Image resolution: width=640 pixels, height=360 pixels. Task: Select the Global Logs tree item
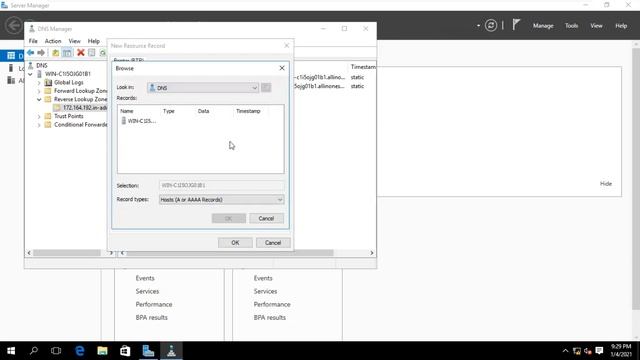pyautogui.click(x=68, y=82)
